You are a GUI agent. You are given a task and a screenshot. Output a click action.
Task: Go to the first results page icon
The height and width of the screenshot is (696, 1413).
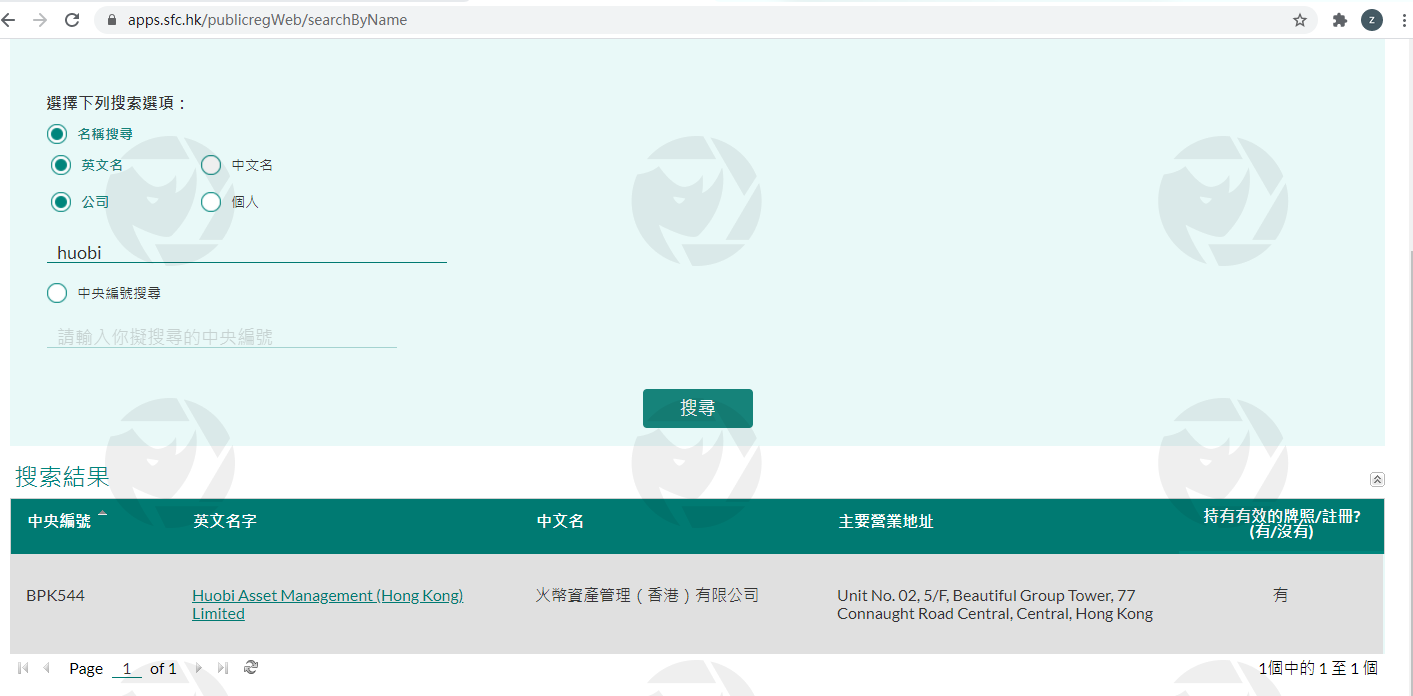click(23, 668)
